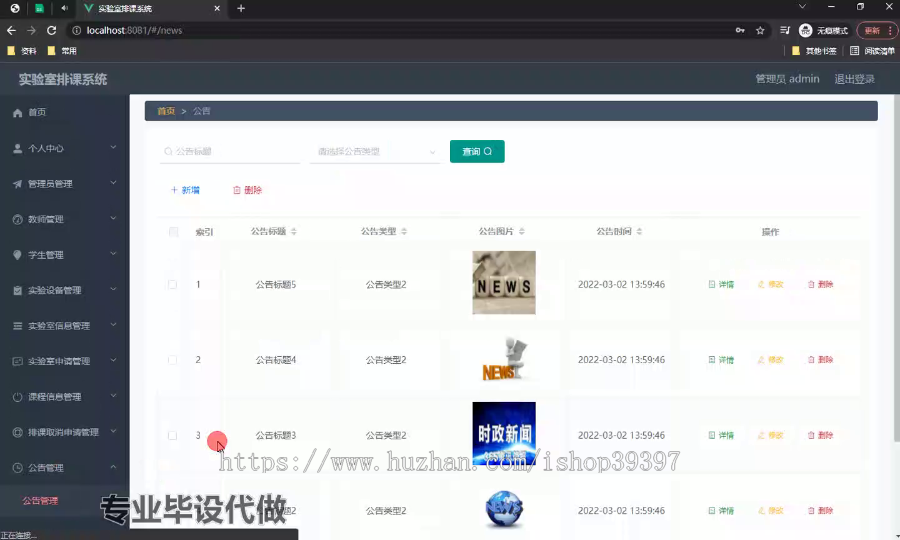Click the 管理员管理 paper plane icon
900x540 pixels.
tap(17, 184)
